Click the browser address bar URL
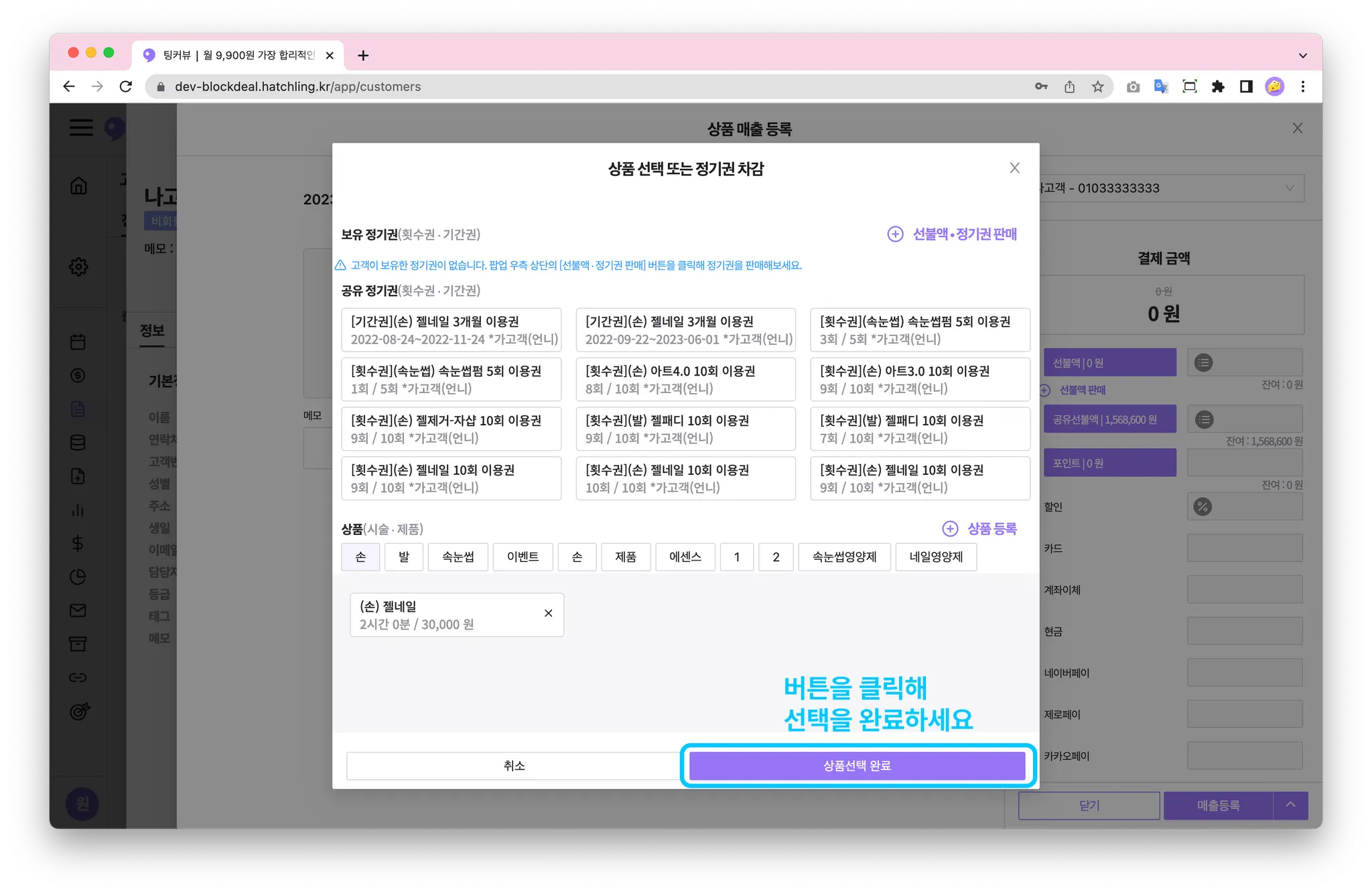This screenshot has width=1372, height=894. tap(298, 86)
